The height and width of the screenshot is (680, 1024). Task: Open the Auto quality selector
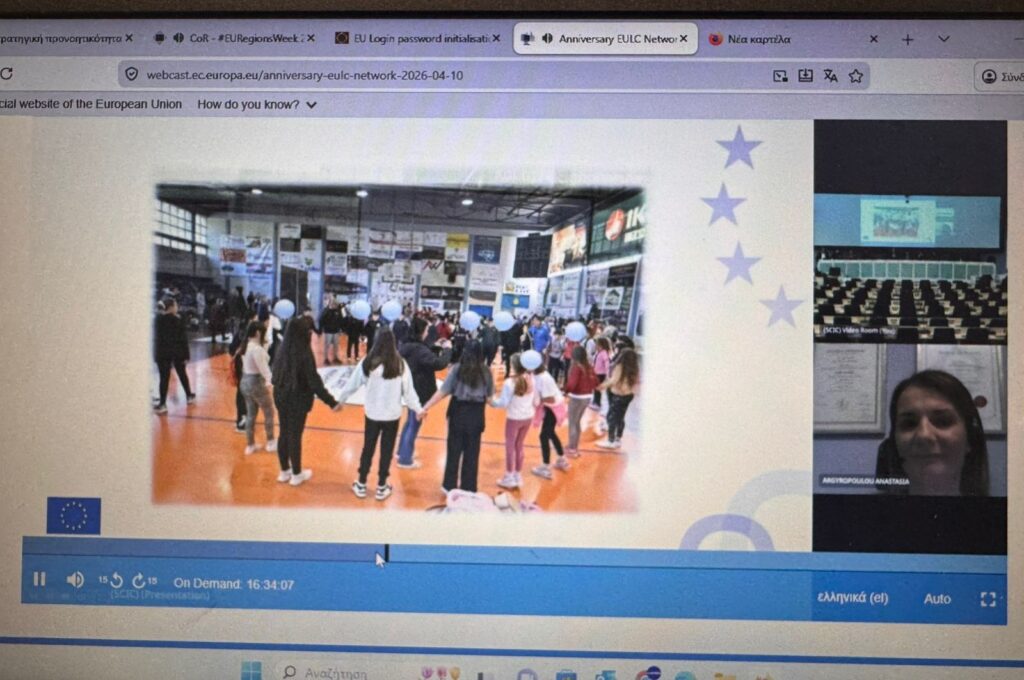tap(937, 599)
